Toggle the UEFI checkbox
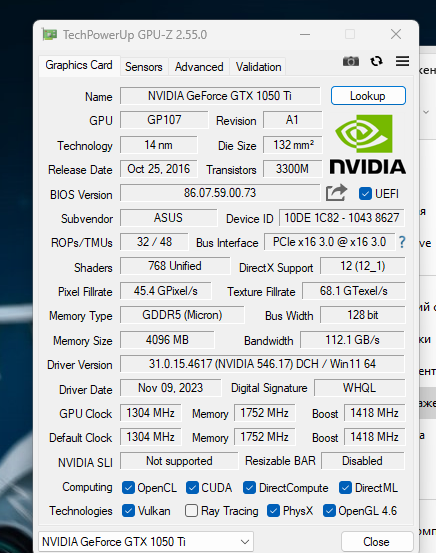This screenshot has width=436, height=553. click(x=365, y=194)
